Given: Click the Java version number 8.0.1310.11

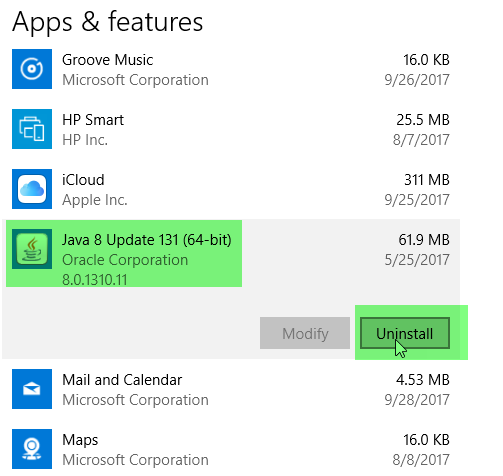Looking at the screenshot, I should [x=95, y=280].
